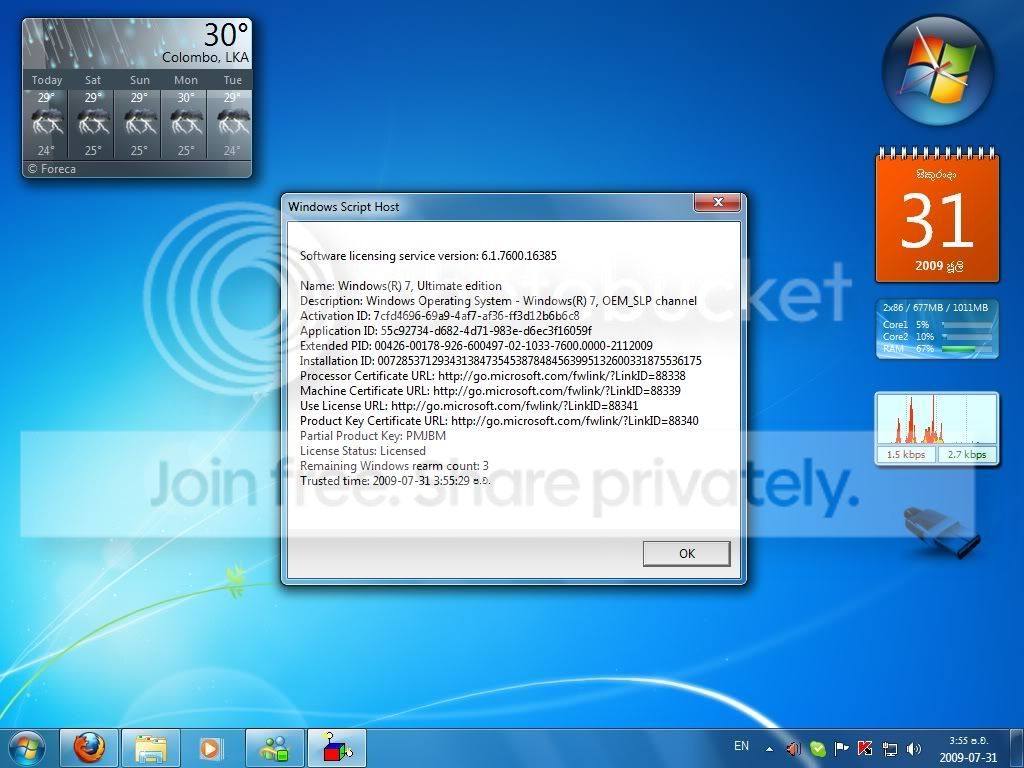Open the network connection tray icon
This screenshot has width=1024, height=768.
tap(889, 749)
